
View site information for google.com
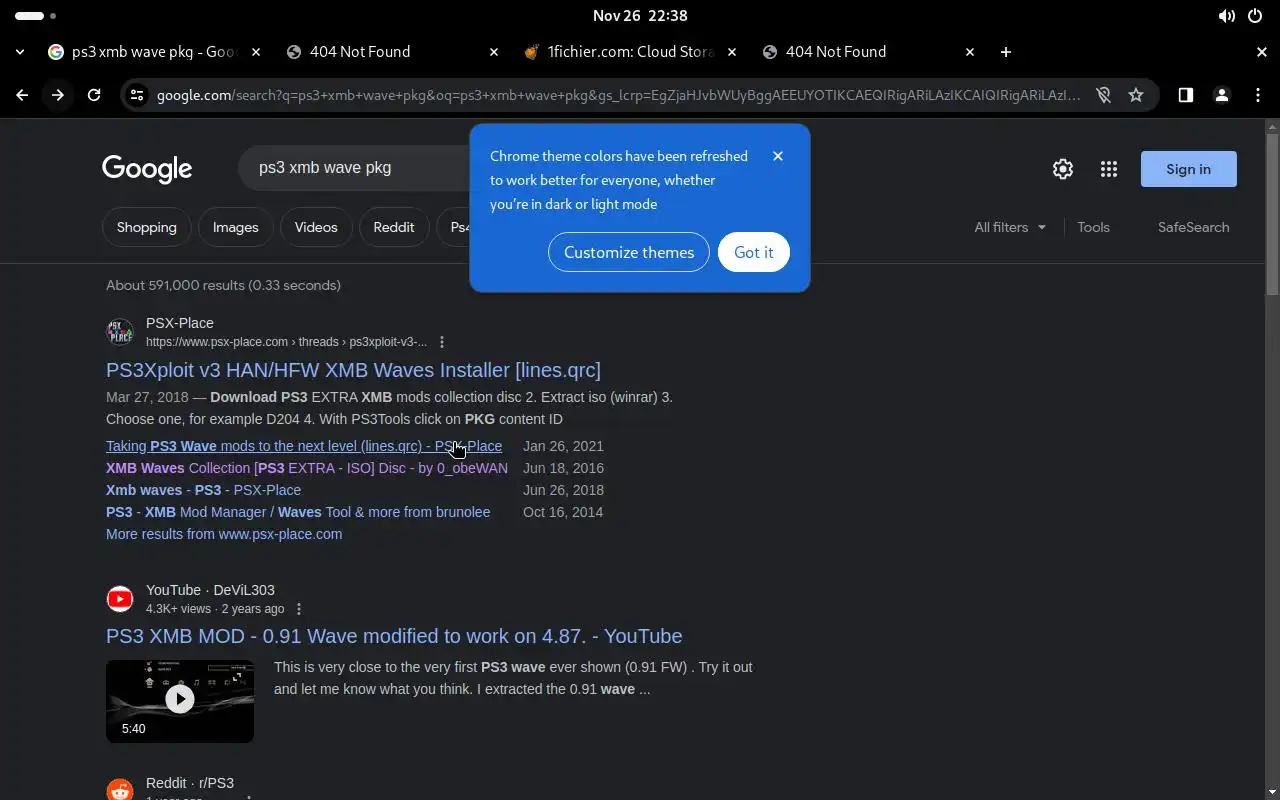(137, 95)
